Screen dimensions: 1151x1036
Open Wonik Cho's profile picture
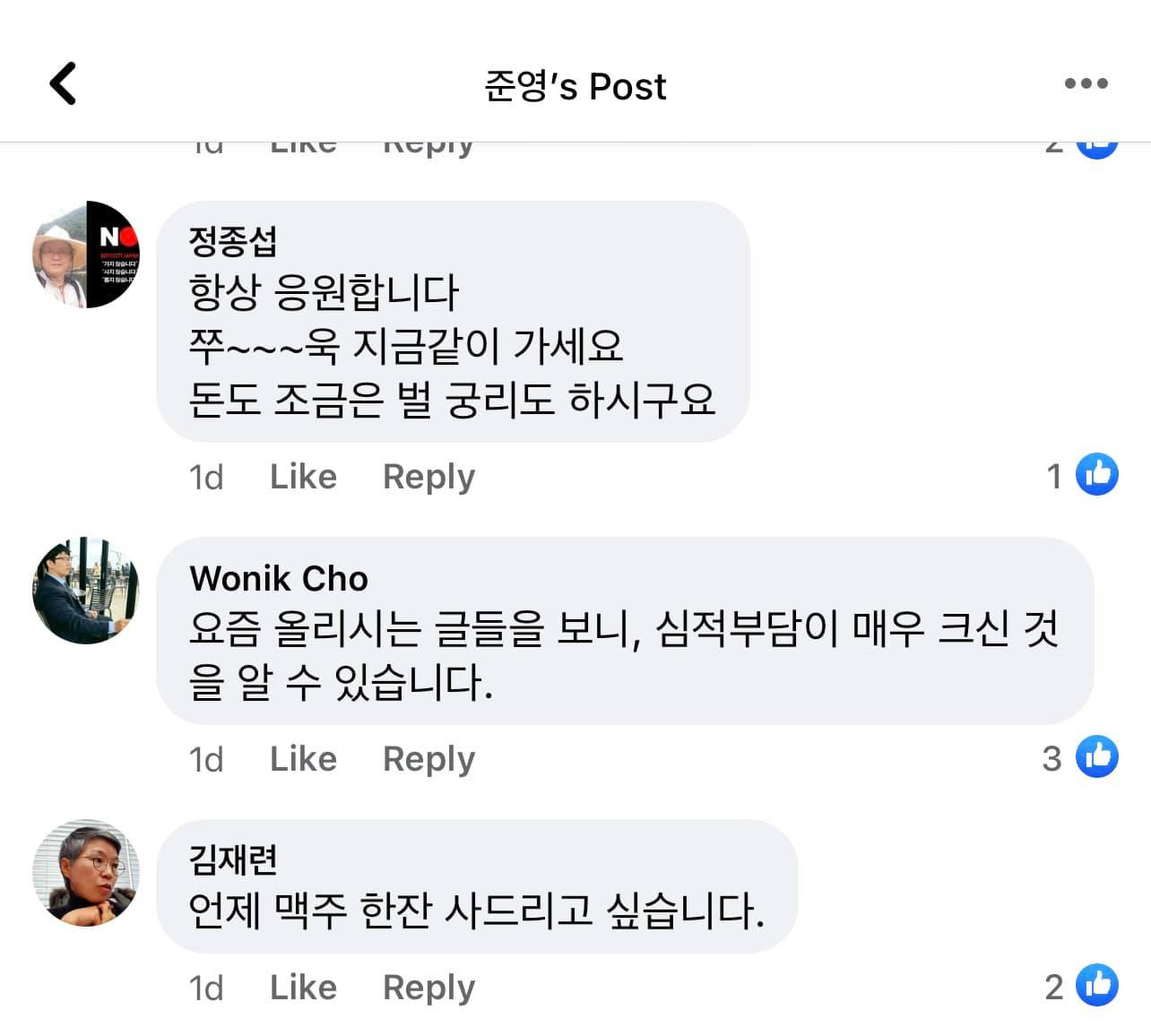click(86, 591)
